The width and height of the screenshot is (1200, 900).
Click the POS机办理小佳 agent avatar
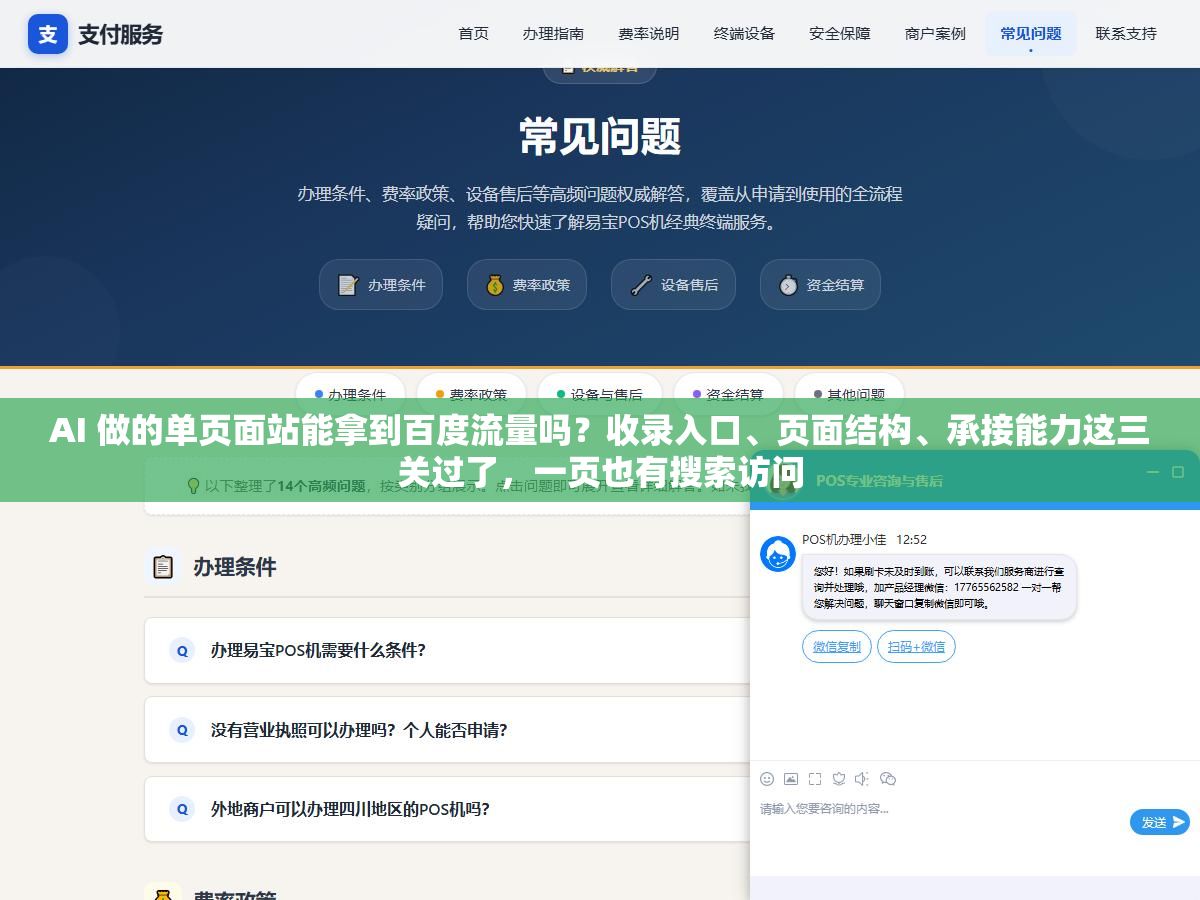778,554
